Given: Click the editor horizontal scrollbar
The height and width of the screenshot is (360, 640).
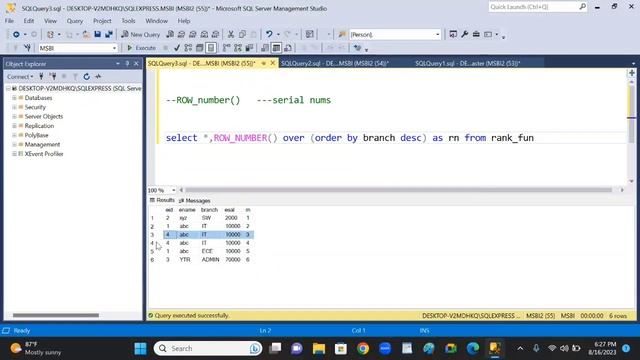Looking at the screenshot, I should click(x=398, y=190).
